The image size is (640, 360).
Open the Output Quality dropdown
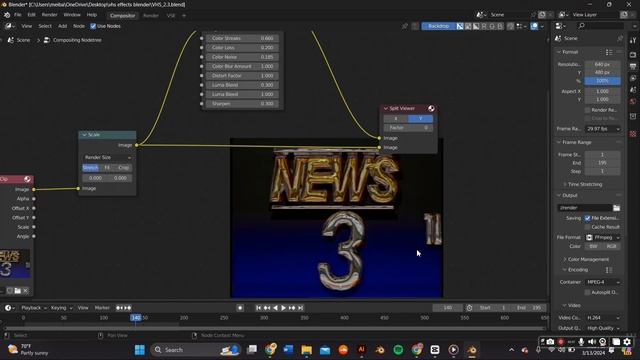point(603,328)
